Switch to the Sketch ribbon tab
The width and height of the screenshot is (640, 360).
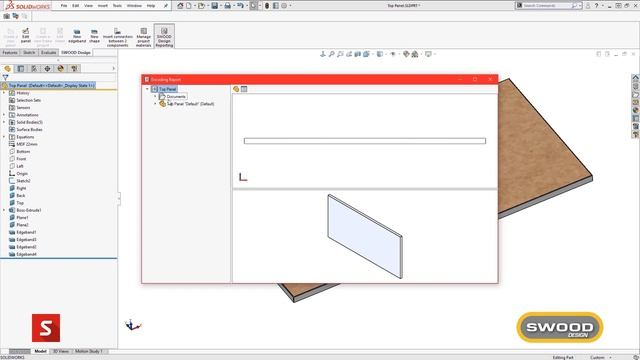[x=29, y=53]
